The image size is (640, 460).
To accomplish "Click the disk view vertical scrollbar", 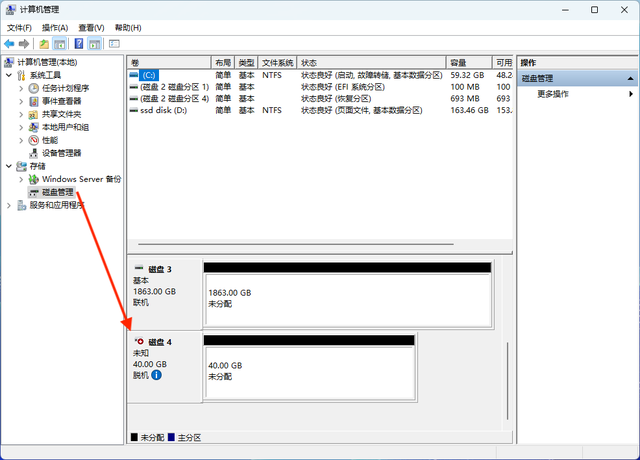I will click(507, 381).
